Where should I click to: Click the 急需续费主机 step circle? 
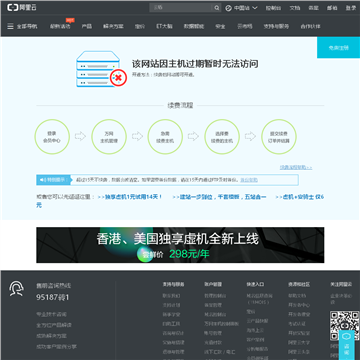[x=165, y=137]
